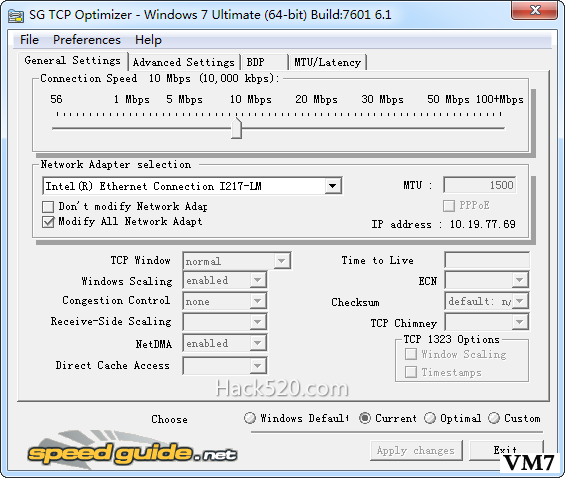Image resolution: width=565 pixels, height=478 pixels.
Task: Open the Preferences menu
Action: pos(86,40)
